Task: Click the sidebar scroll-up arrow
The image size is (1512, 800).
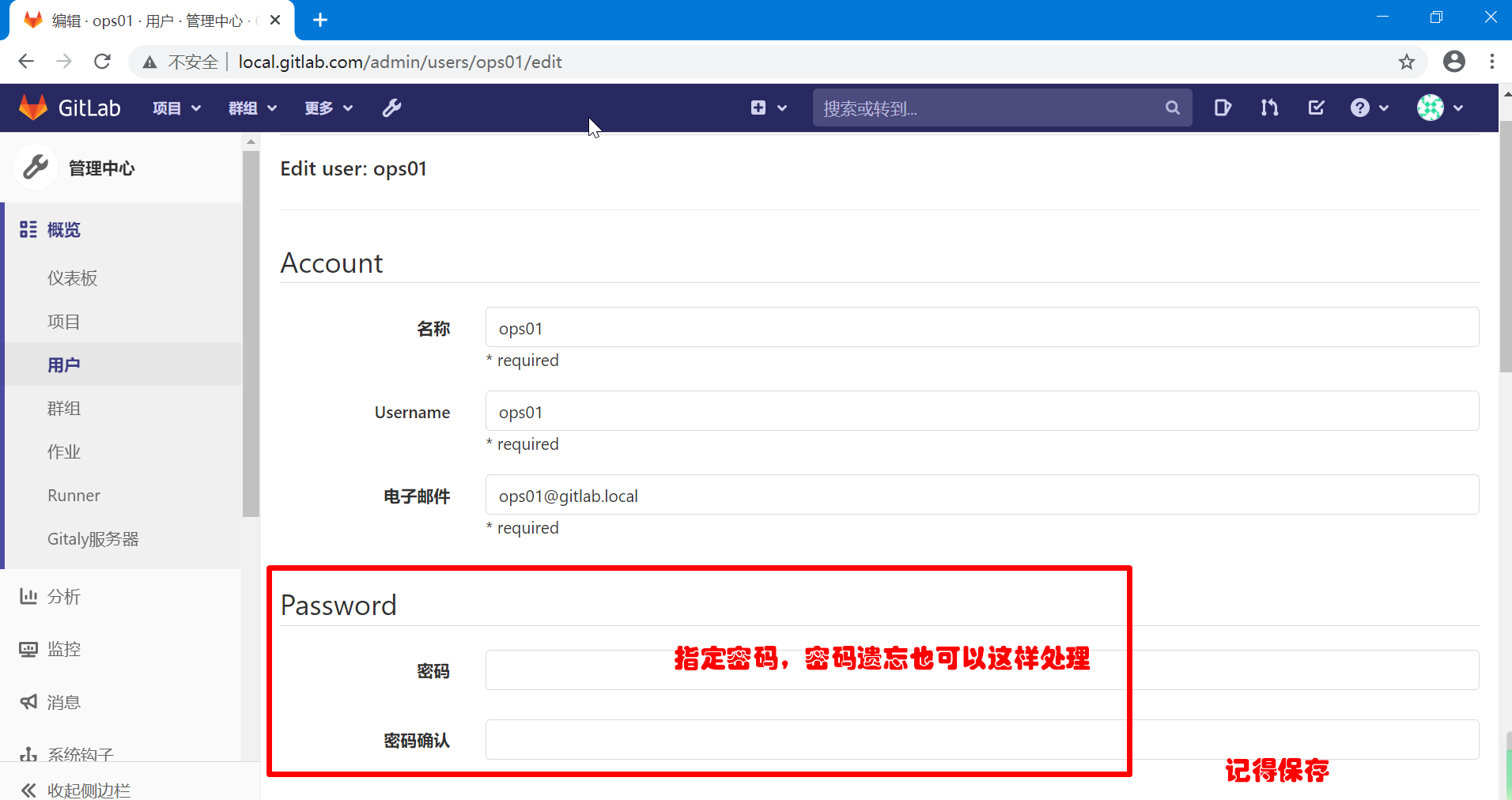Action: pyautogui.click(x=251, y=142)
